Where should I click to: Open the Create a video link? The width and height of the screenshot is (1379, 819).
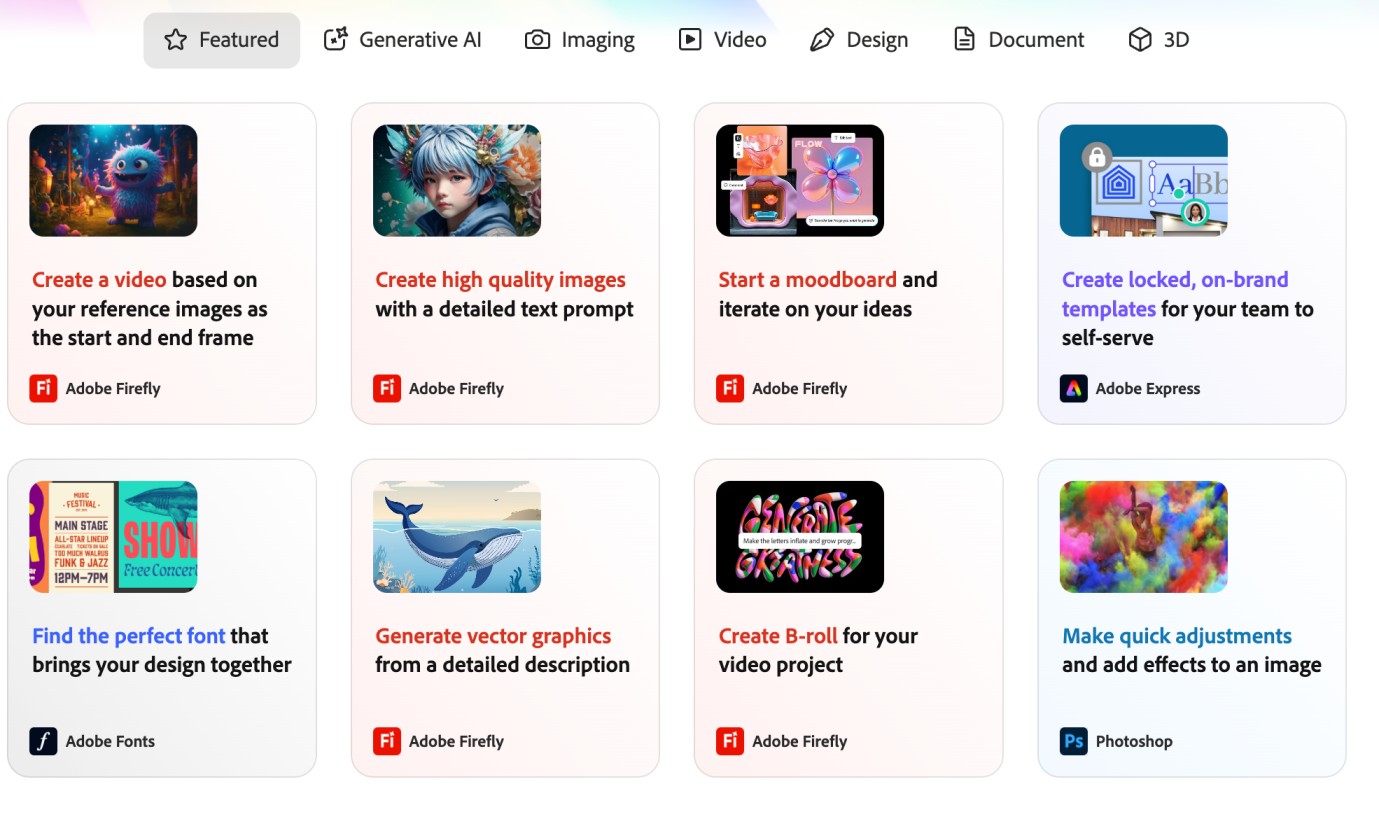(99, 279)
